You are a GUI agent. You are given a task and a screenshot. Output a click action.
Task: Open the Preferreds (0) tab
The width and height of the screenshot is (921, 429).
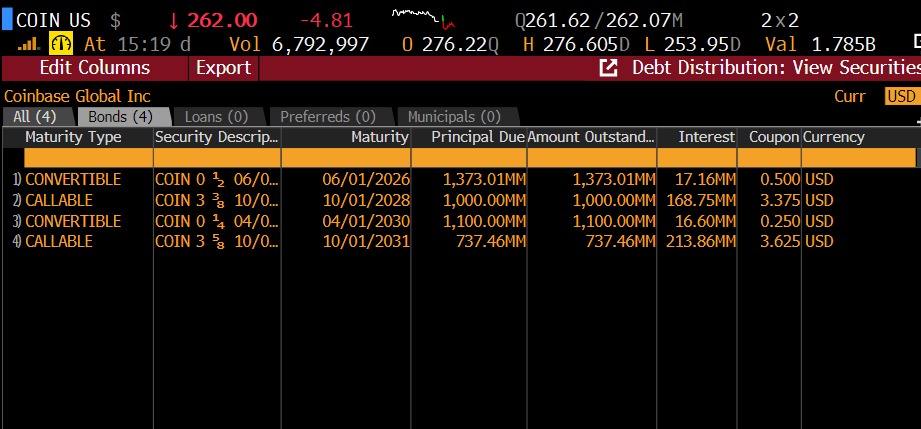point(328,116)
